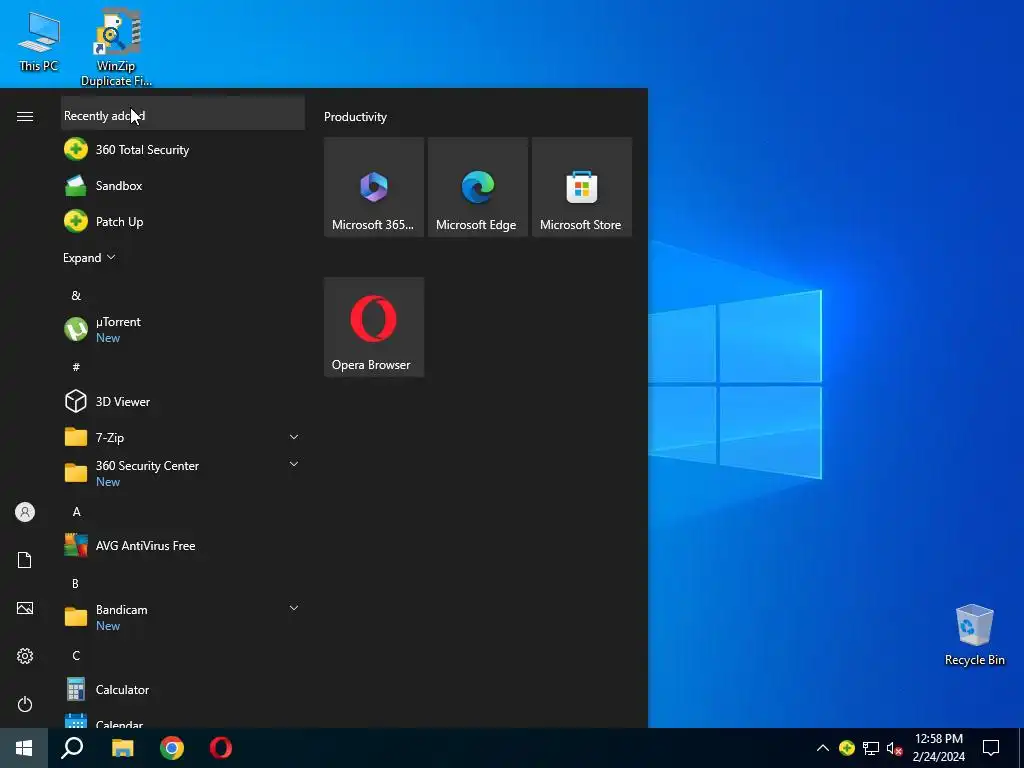Expand the Recently added list
Image resolution: width=1024 pixels, height=768 pixels.
pyautogui.click(x=89, y=257)
